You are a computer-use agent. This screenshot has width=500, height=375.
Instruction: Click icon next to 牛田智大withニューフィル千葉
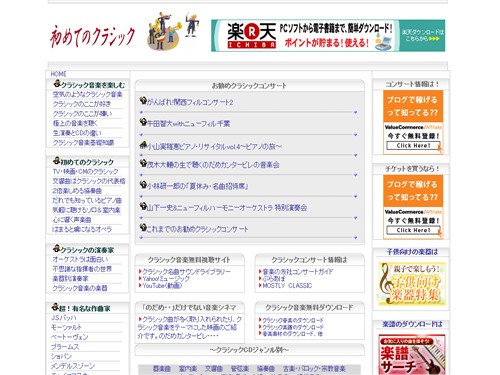(x=143, y=122)
